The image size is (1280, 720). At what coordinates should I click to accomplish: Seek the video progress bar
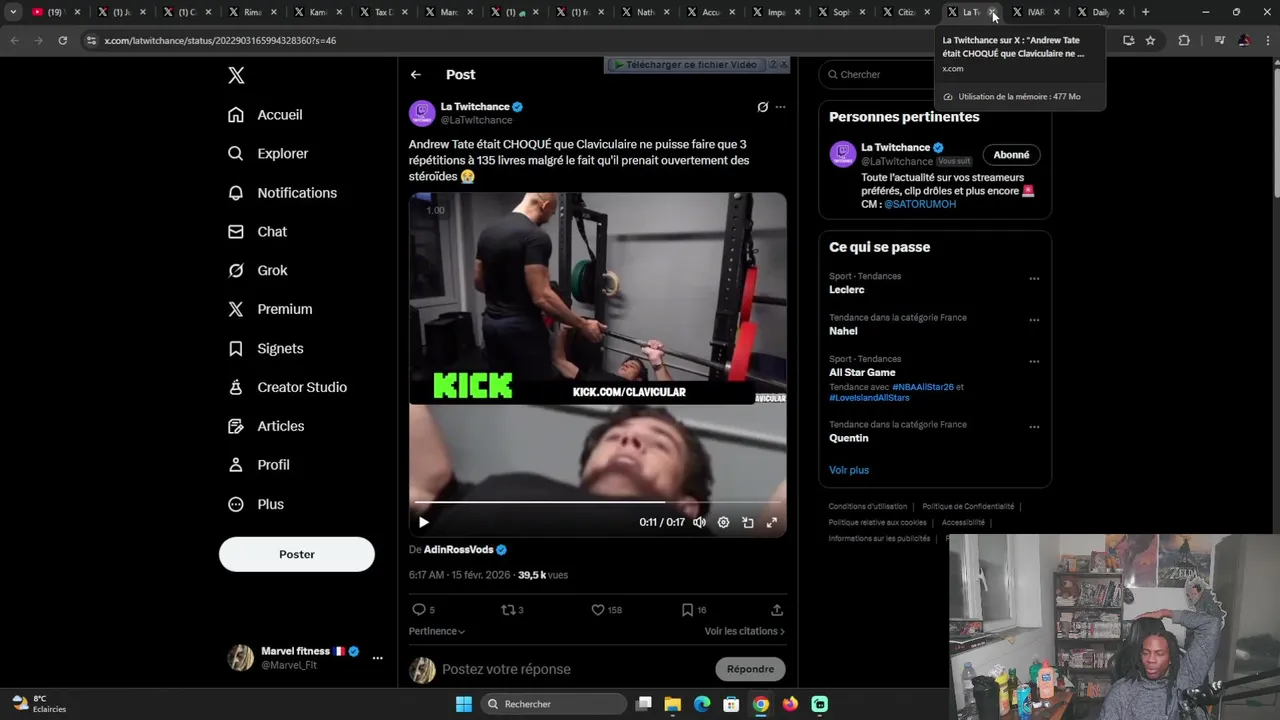[x=598, y=502]
